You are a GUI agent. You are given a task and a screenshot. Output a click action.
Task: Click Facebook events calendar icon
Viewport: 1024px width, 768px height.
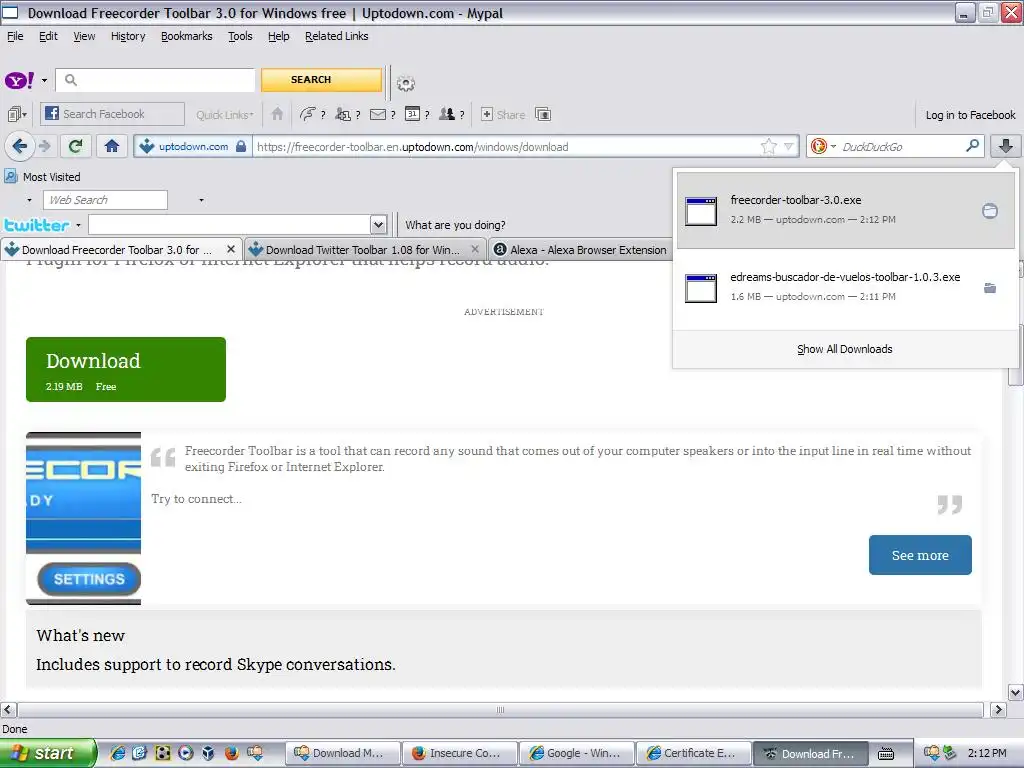click(412, 114)
